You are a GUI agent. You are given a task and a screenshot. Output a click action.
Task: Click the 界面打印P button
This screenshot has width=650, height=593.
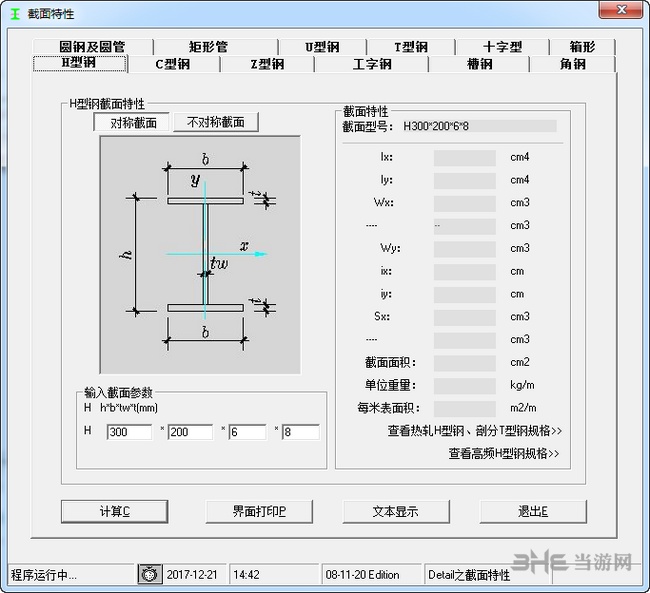tap(259, 511)
